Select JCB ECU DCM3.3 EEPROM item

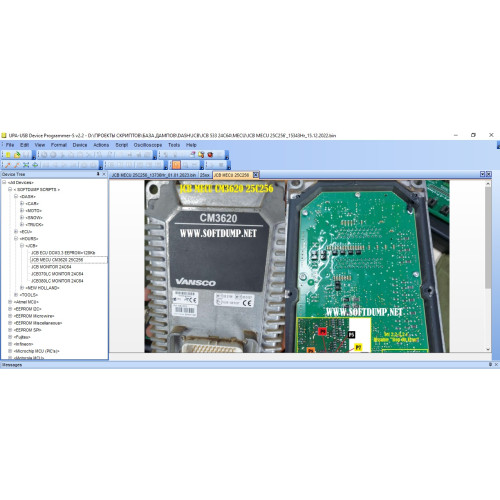point(63,253)
